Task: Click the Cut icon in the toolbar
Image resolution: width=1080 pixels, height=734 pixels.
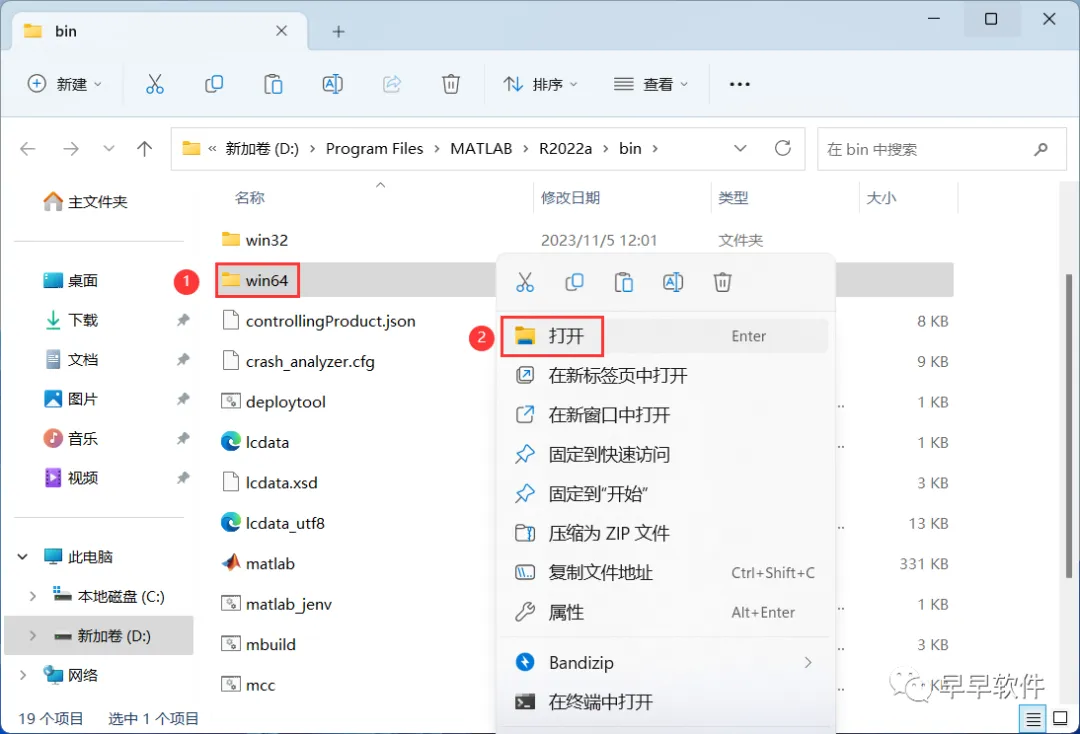Action: [155, 84]
